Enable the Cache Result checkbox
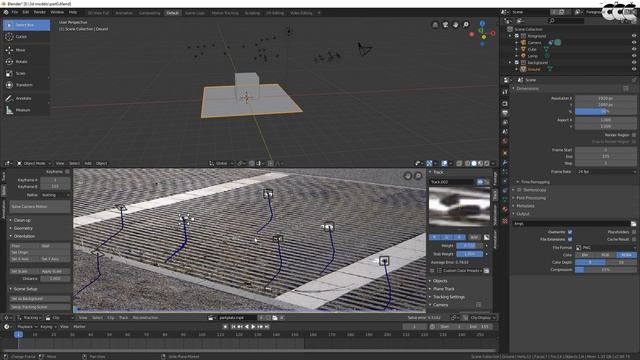640x360 pixels. (x=633, y=239)
